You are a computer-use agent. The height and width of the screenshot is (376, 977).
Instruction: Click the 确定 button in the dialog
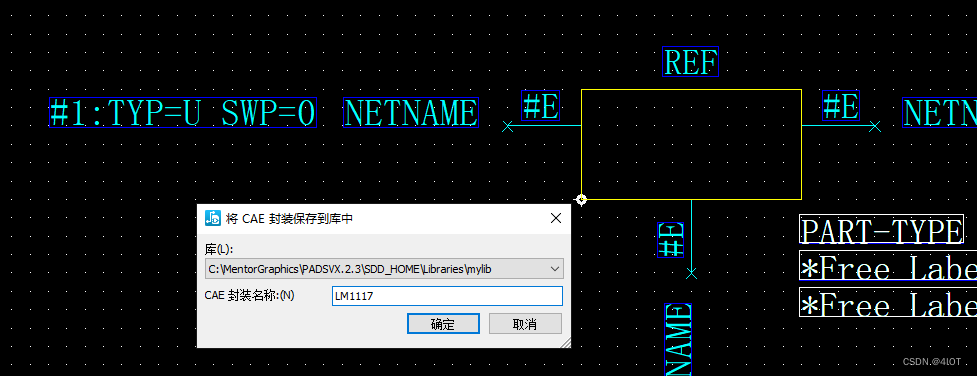[443, 324]
